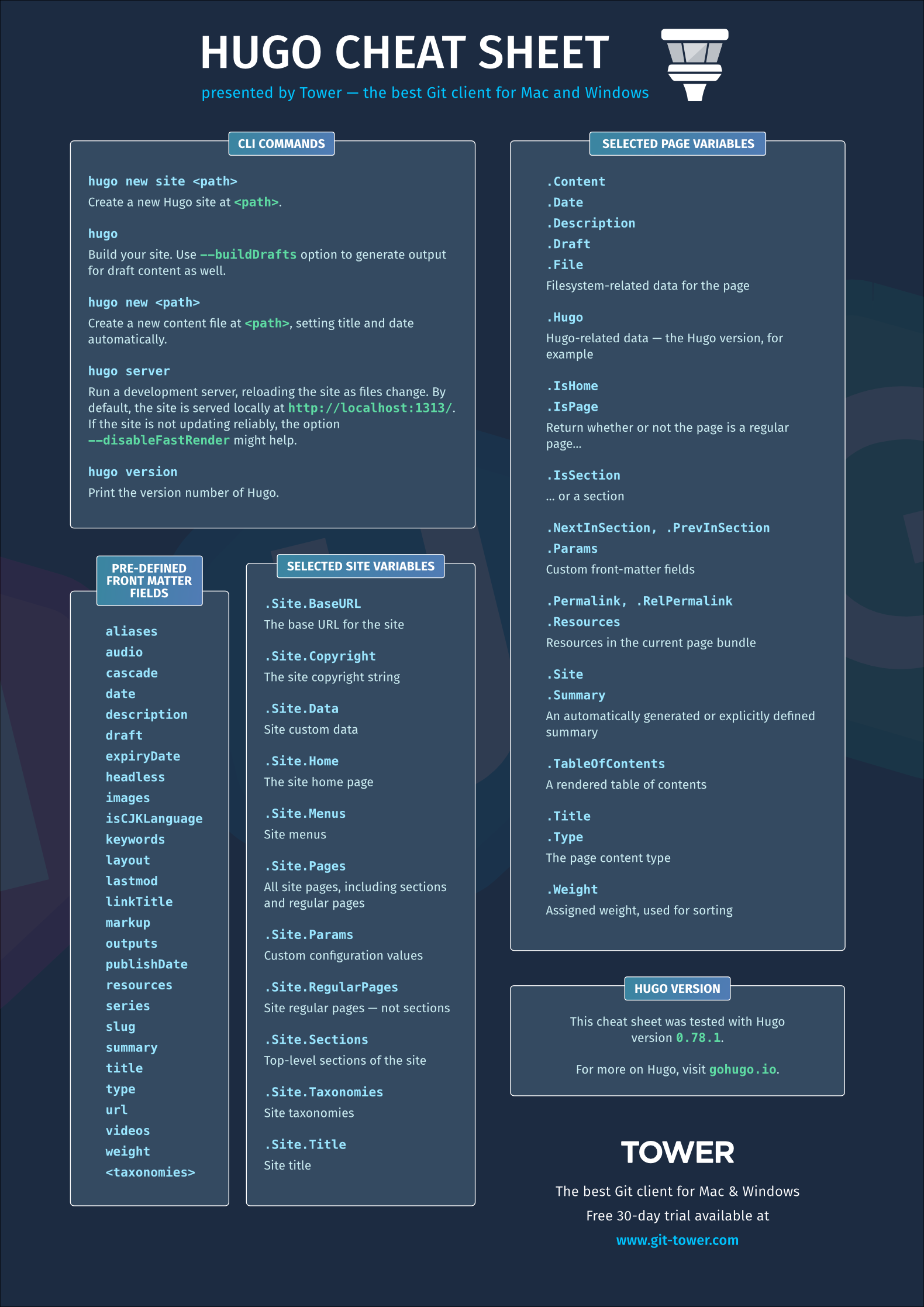
Task: Click the <taxonomies> front matter field
Action: pyautogui.click(x=150, y=1172)
